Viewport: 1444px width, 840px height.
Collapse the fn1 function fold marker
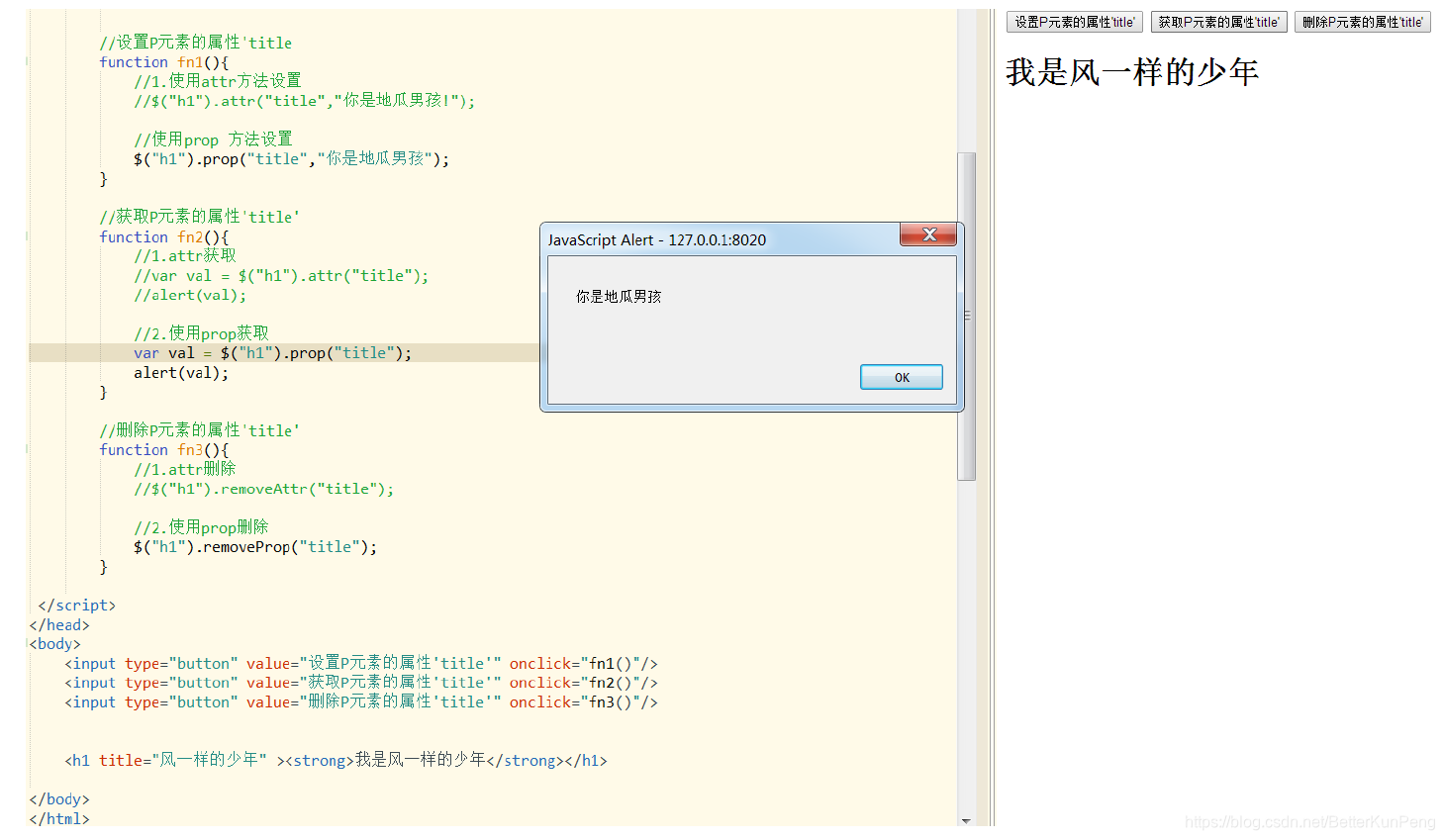tap(27, 62)
